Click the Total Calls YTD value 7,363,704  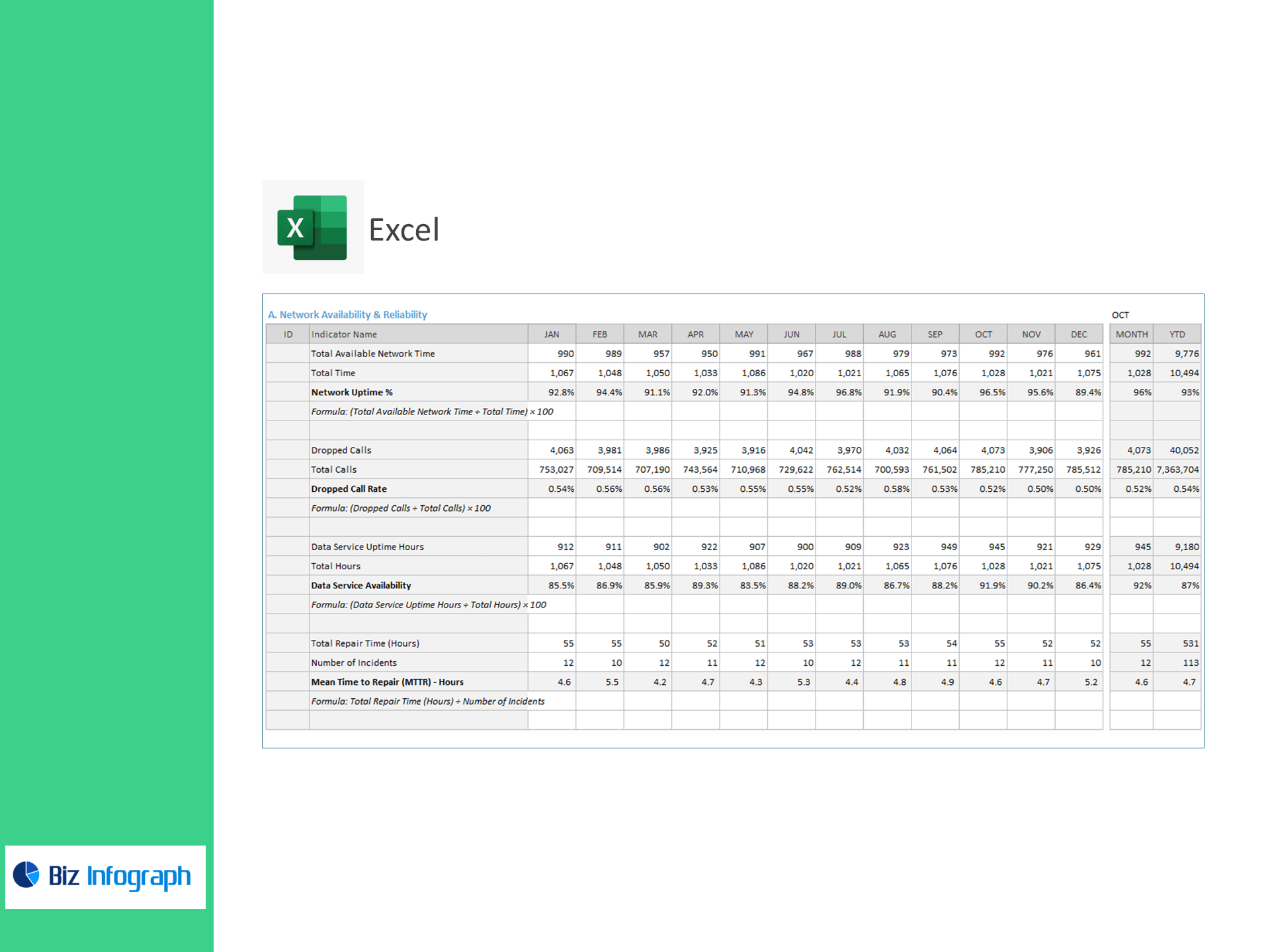(x=1177, y=469)
